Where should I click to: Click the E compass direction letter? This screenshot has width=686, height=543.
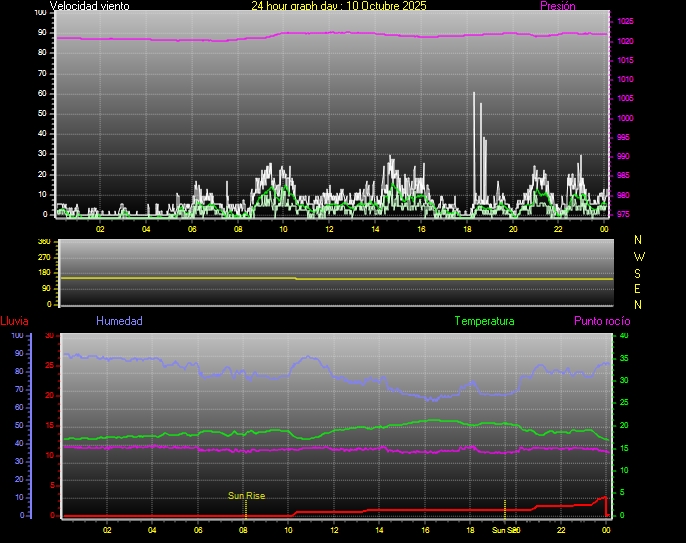click(x=639, y=288)
